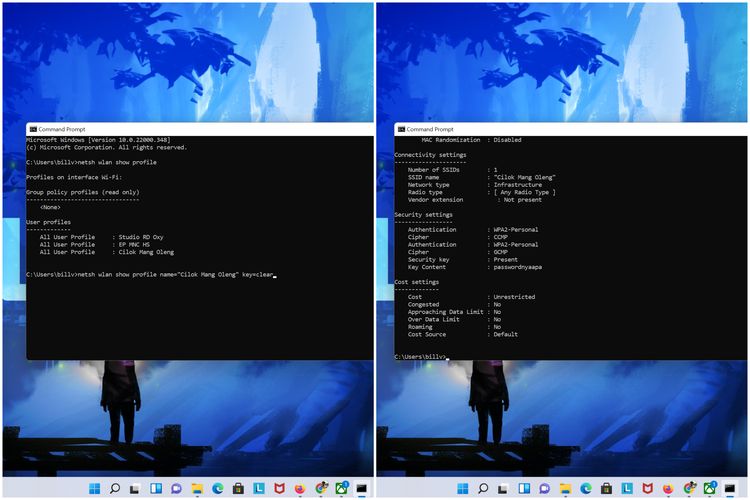Click "Number of SSIDs" line
Screen dimensions: 750x500
click(x=452, y=170)
